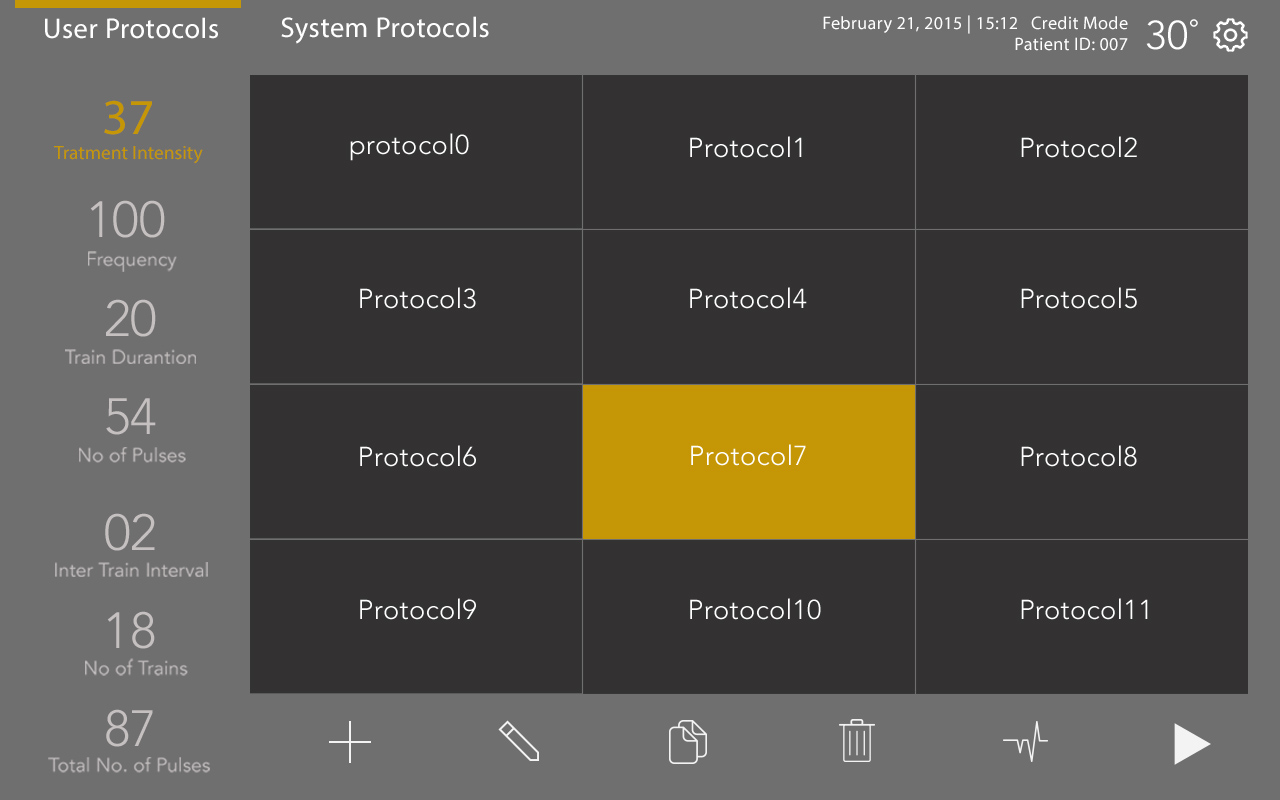The image size is (1280, 800).
Task: Click the plus icon to add protocol
Action: (x=350, y=742)
